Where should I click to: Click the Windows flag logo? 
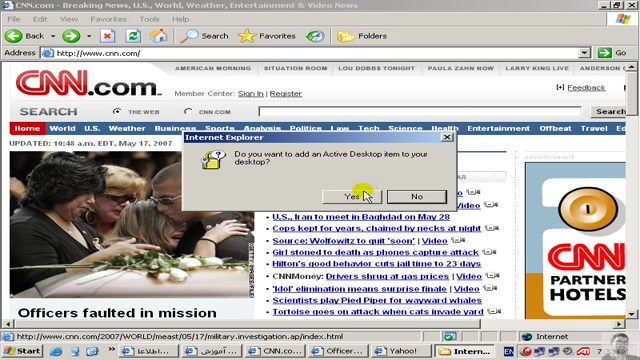click(x=623, y=19)
